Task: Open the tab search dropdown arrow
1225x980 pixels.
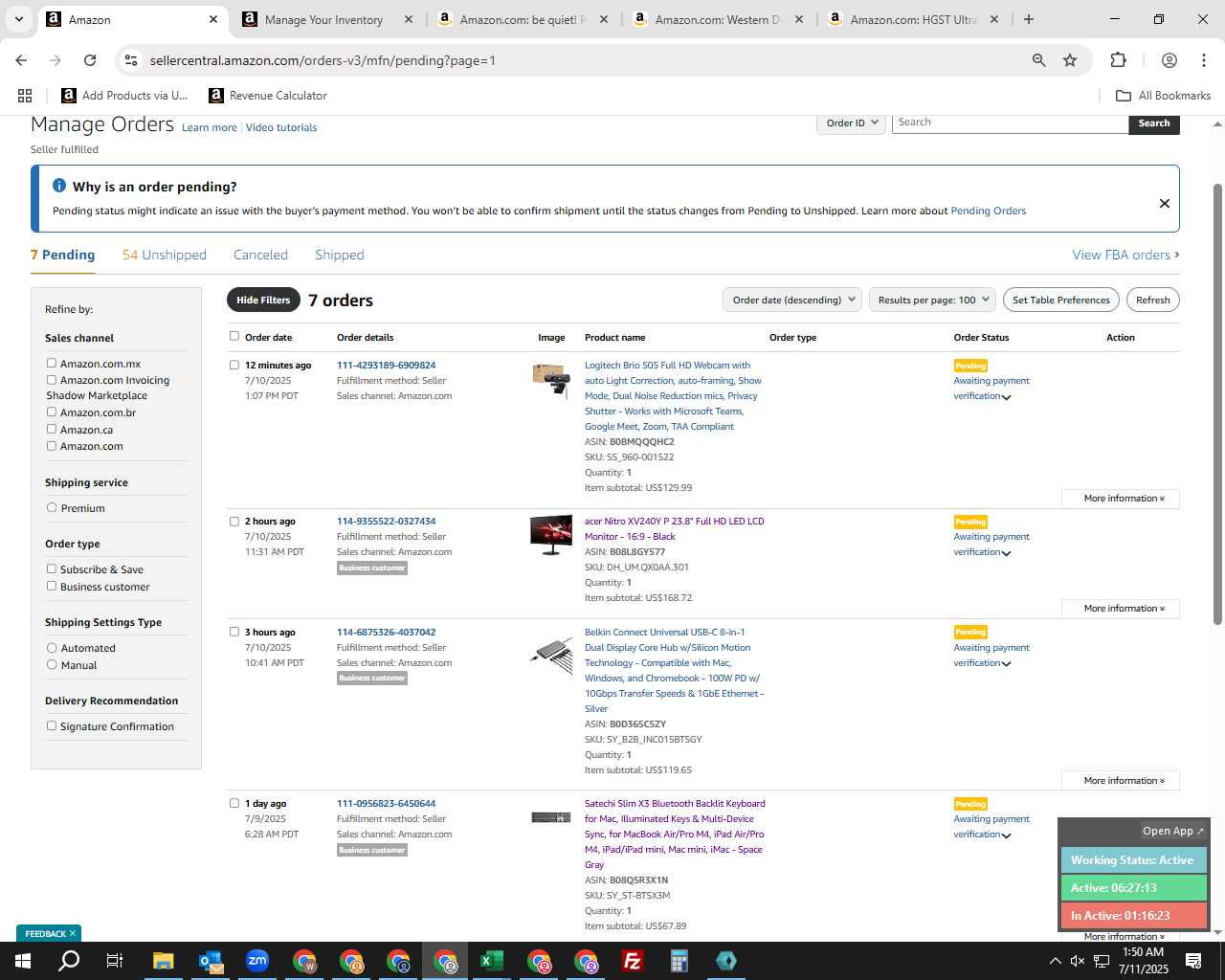Action: (x=19, y=19)
